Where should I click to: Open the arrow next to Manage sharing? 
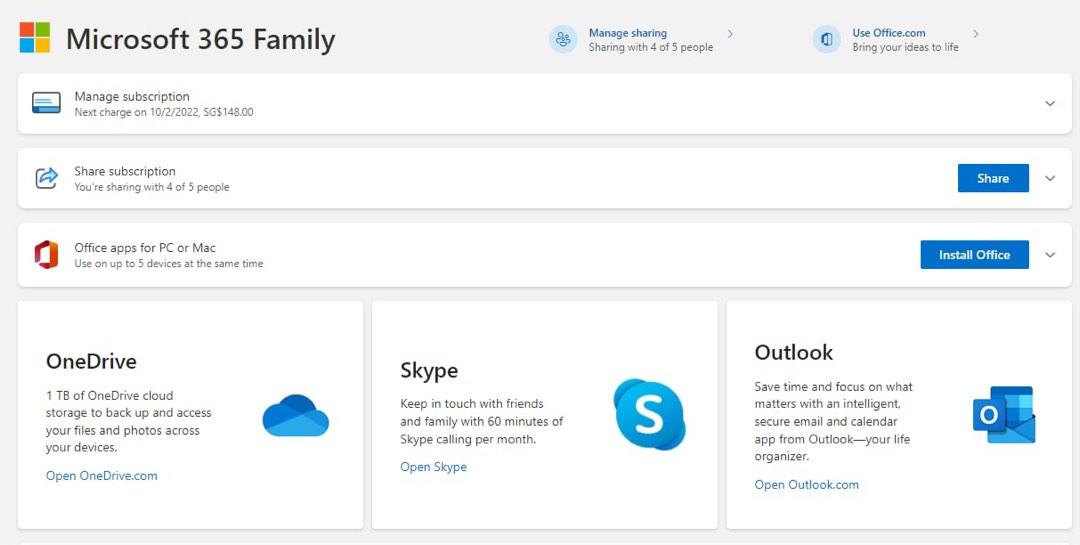coord(730,33)
